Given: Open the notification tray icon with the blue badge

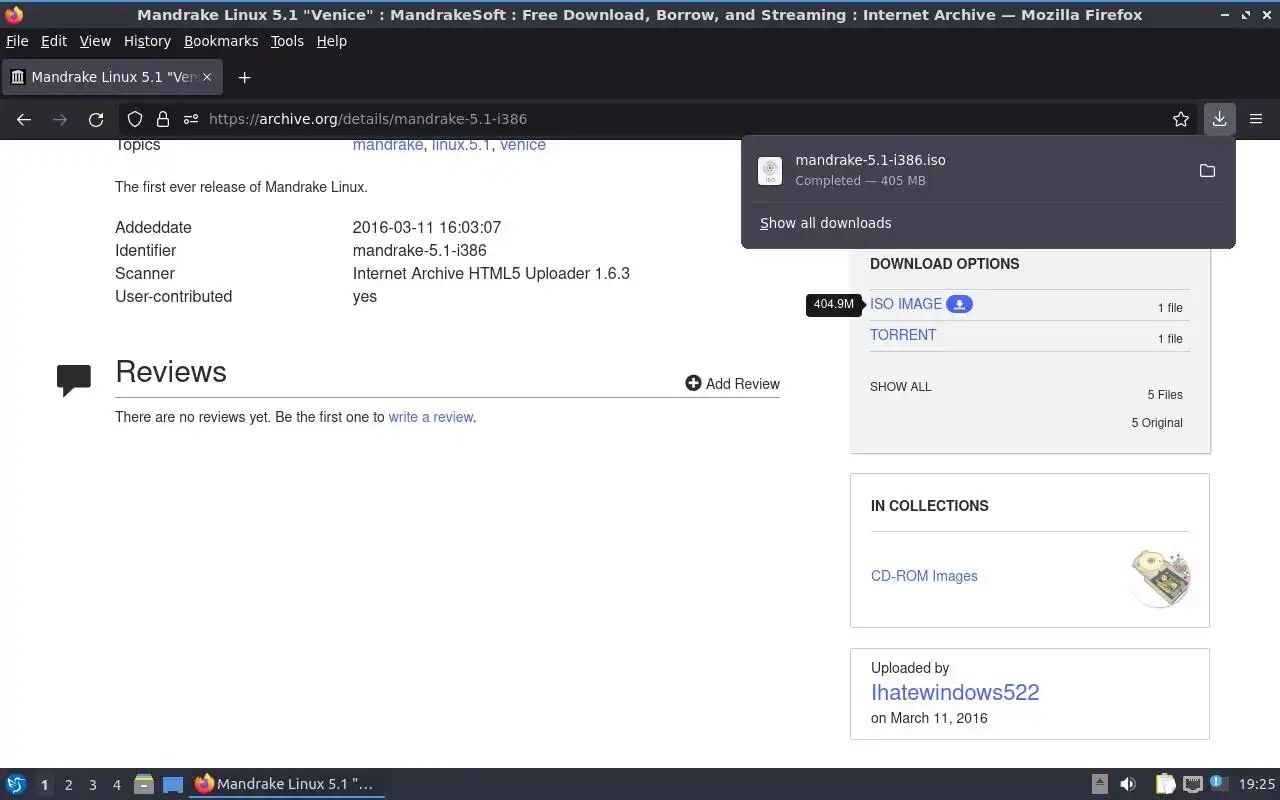Looking at the screenshot, I should pyautogui.click(x=1218, y=783).
